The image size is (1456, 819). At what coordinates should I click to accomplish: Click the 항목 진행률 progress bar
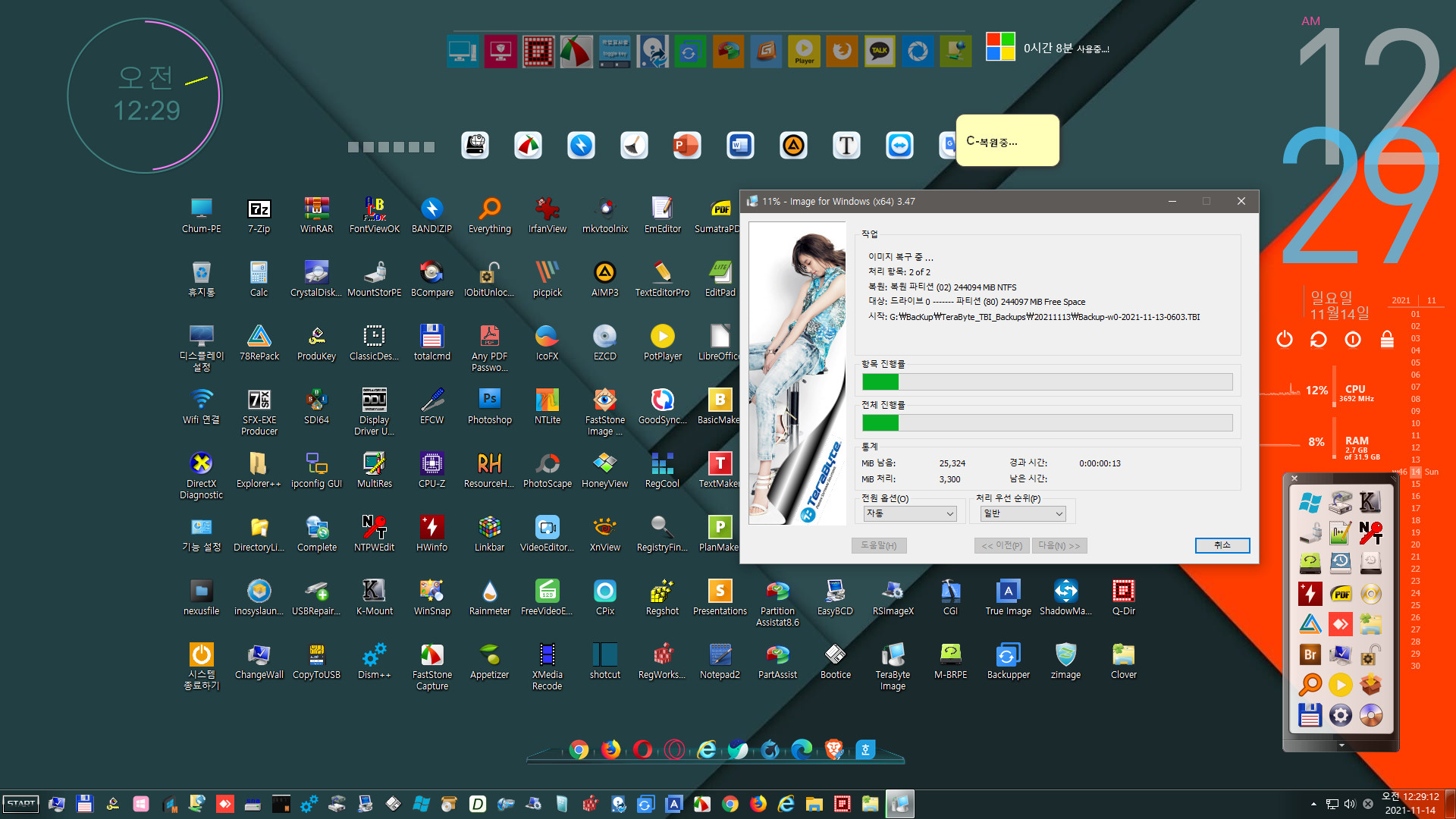tap(1047, 381)
